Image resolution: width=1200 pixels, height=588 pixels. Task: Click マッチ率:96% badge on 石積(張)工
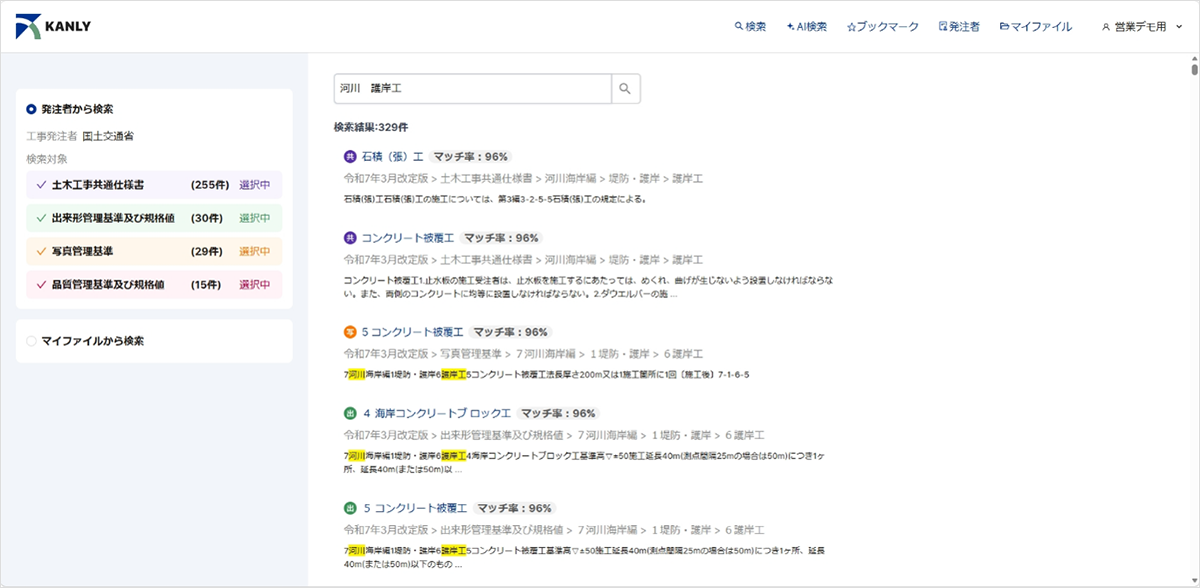471,157
